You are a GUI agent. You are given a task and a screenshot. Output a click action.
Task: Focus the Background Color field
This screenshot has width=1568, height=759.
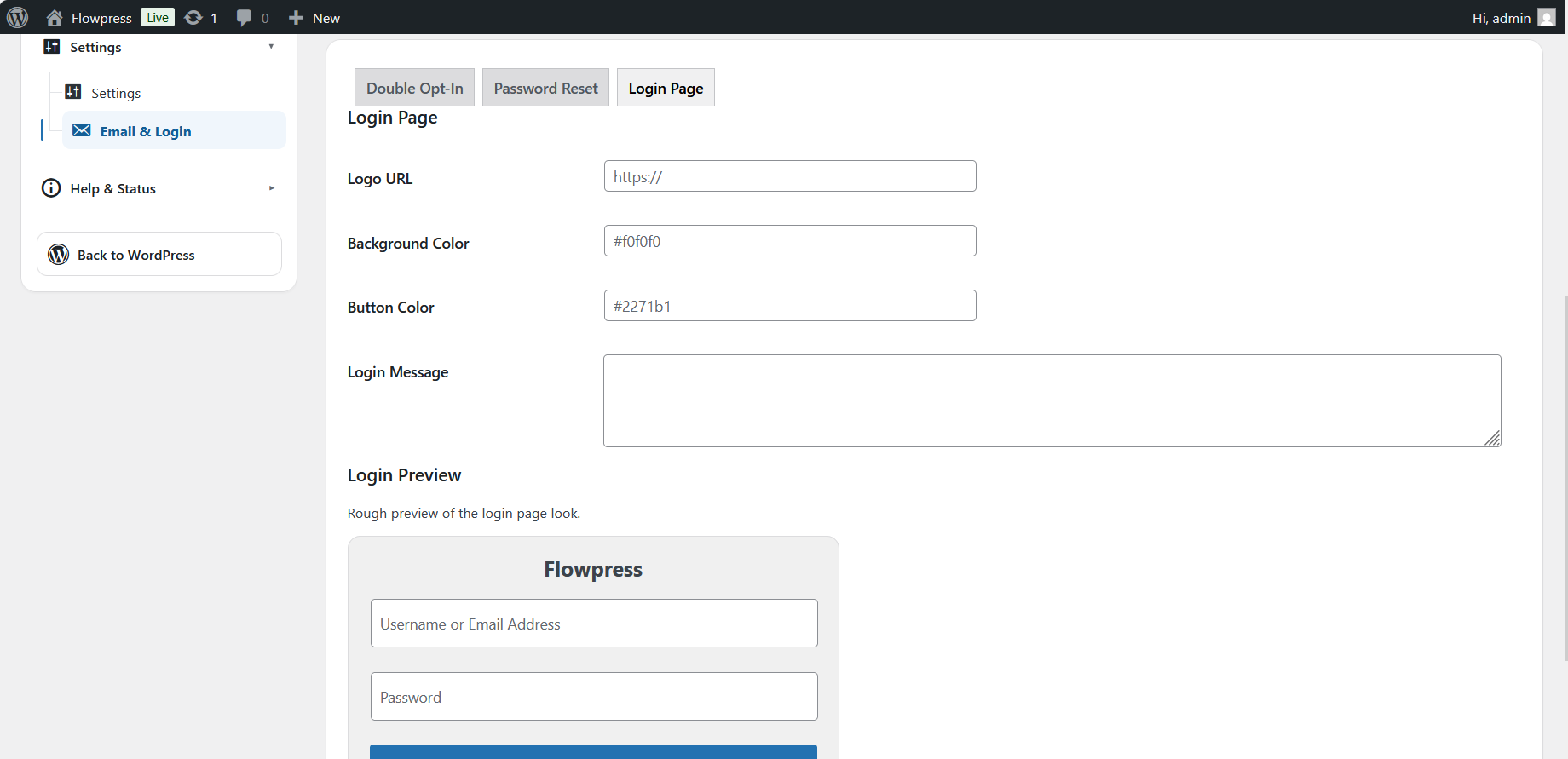click(790, 241)
